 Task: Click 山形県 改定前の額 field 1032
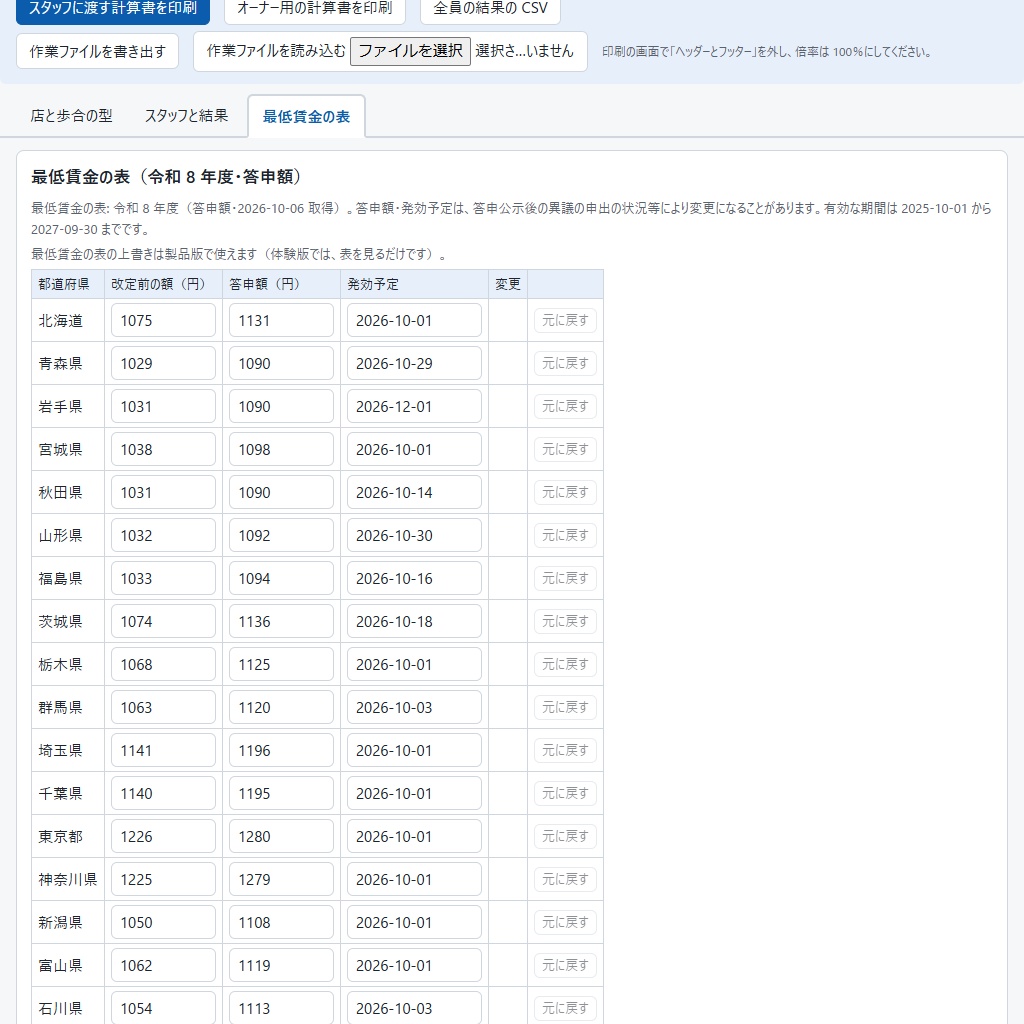[x=163, y=536]
